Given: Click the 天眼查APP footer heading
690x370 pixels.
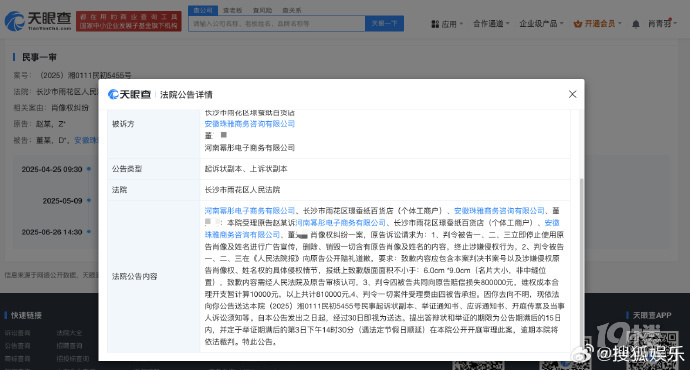Looking at the screenshot, I should 652,315.
